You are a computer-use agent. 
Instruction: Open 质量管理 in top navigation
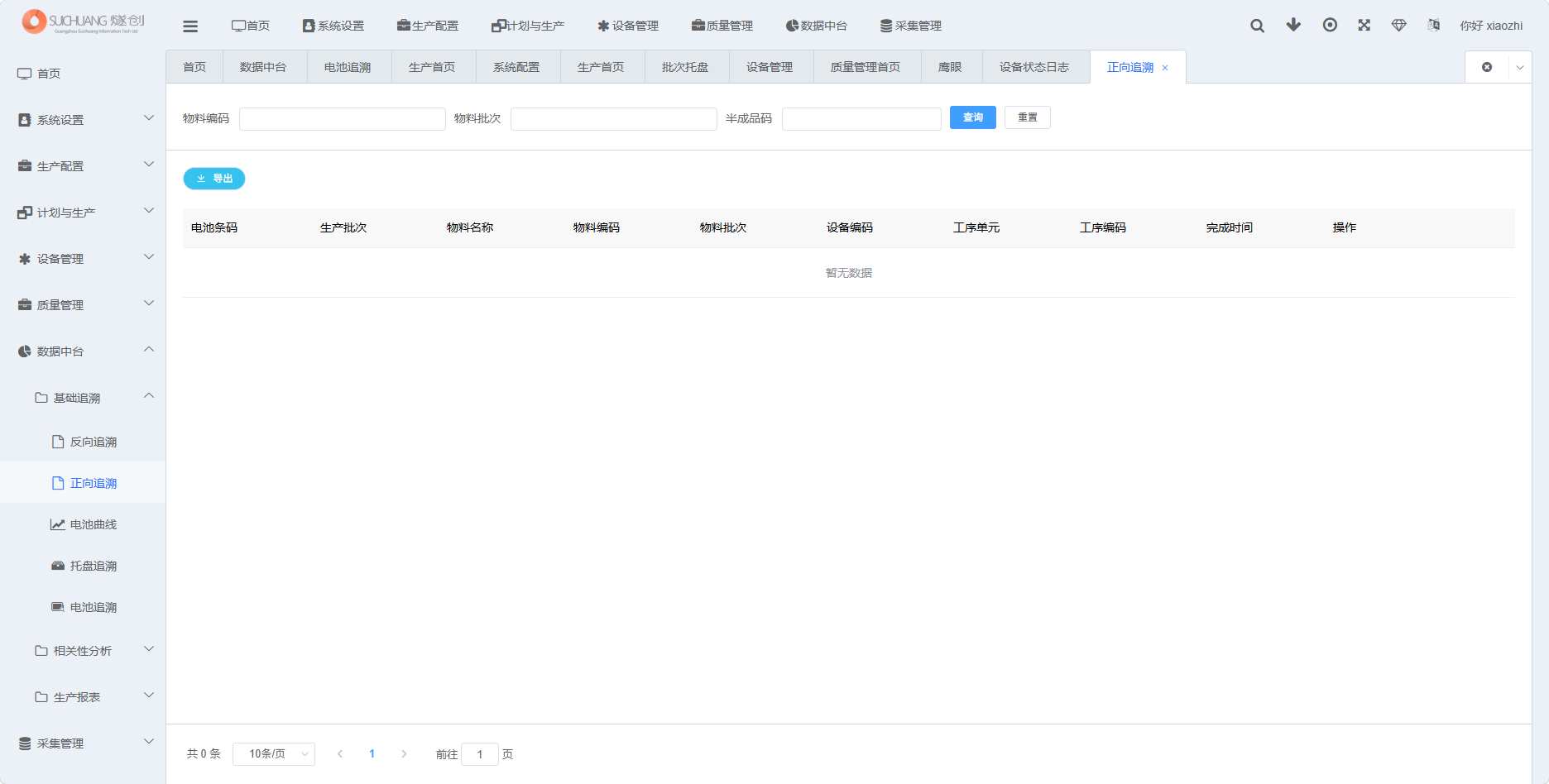(722, 26)
